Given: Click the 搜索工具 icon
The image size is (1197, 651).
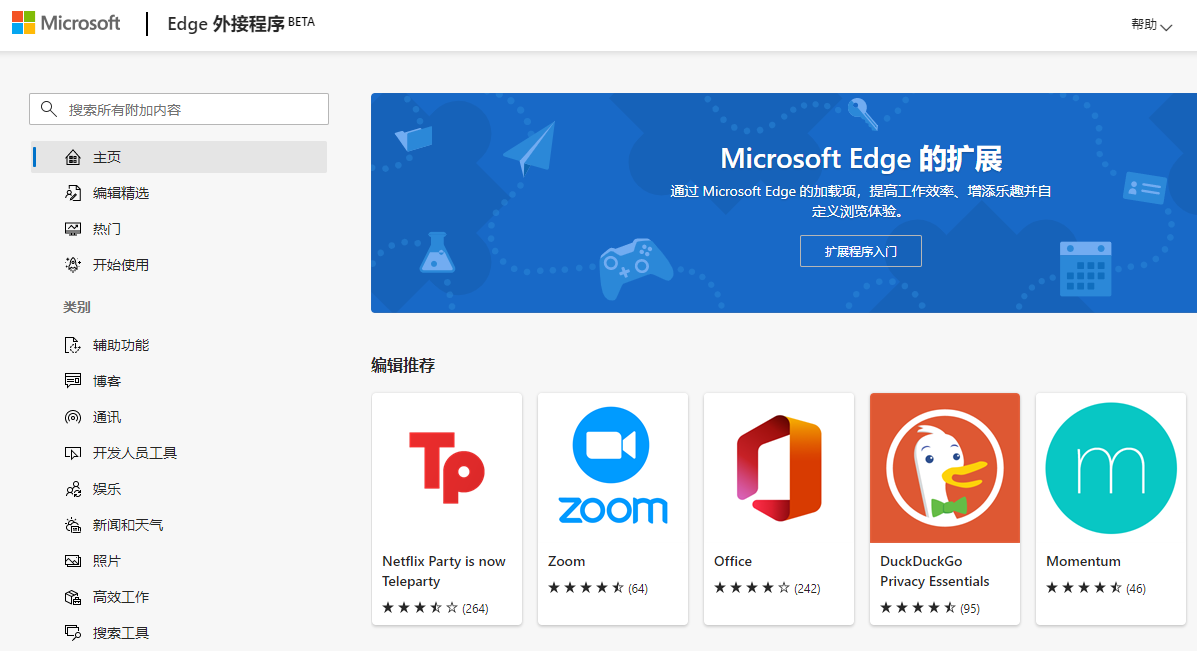Looking at the screenshot, I should (x=73, y=633).
